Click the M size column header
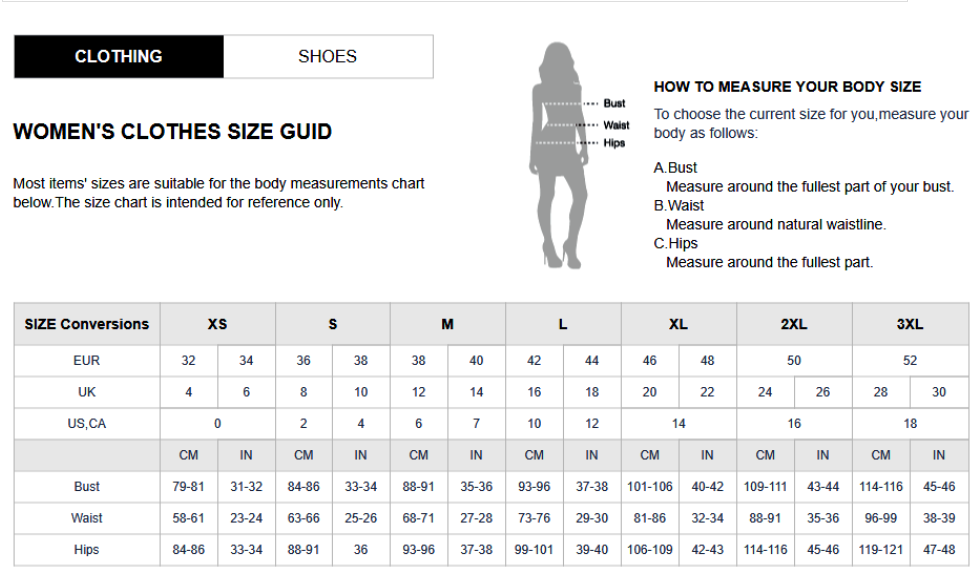 447,324
